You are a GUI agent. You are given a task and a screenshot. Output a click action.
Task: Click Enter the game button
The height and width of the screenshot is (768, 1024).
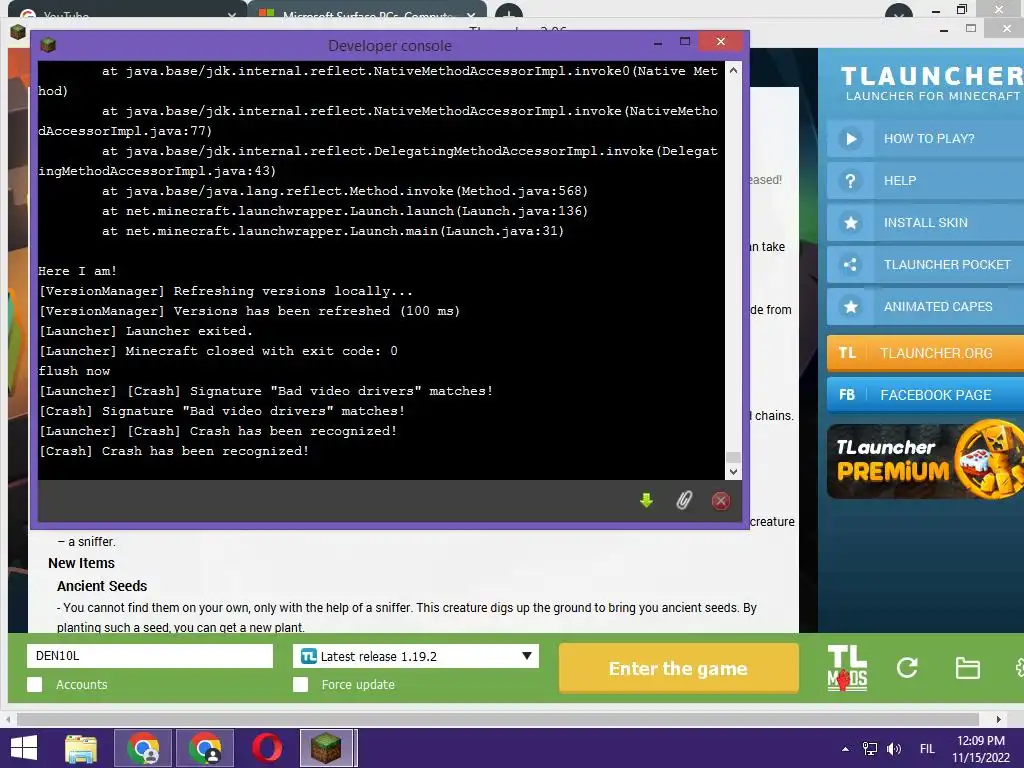(679, 668)
